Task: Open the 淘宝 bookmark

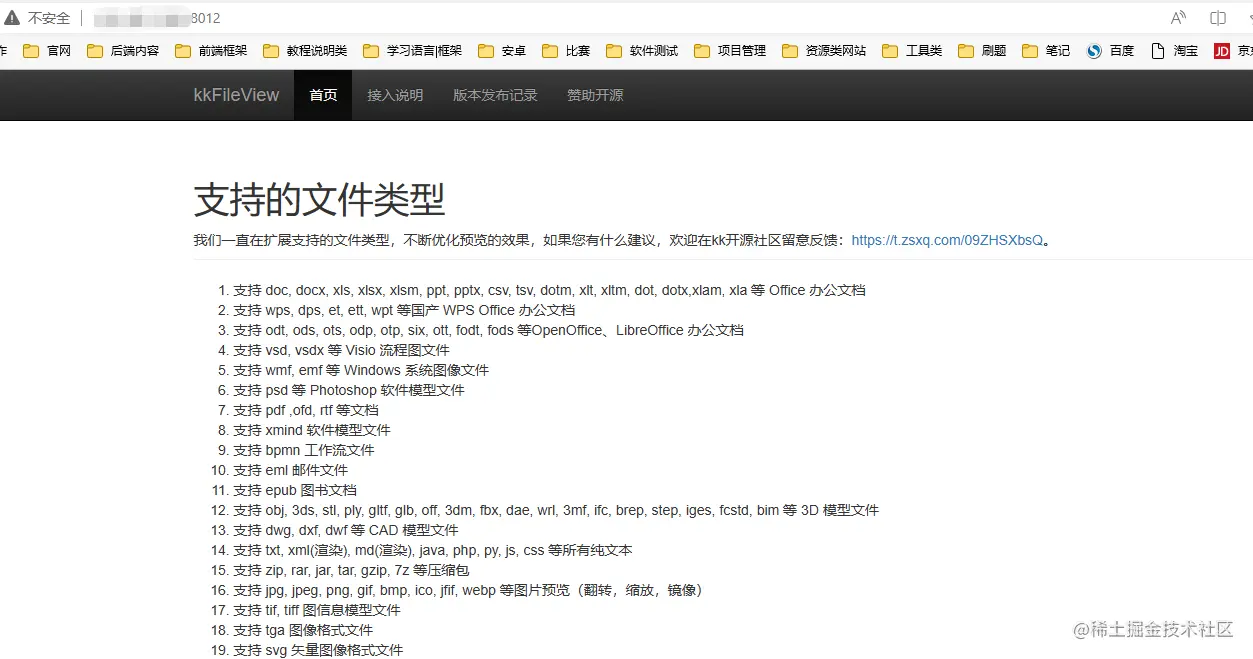Action: pos(1174,50)
